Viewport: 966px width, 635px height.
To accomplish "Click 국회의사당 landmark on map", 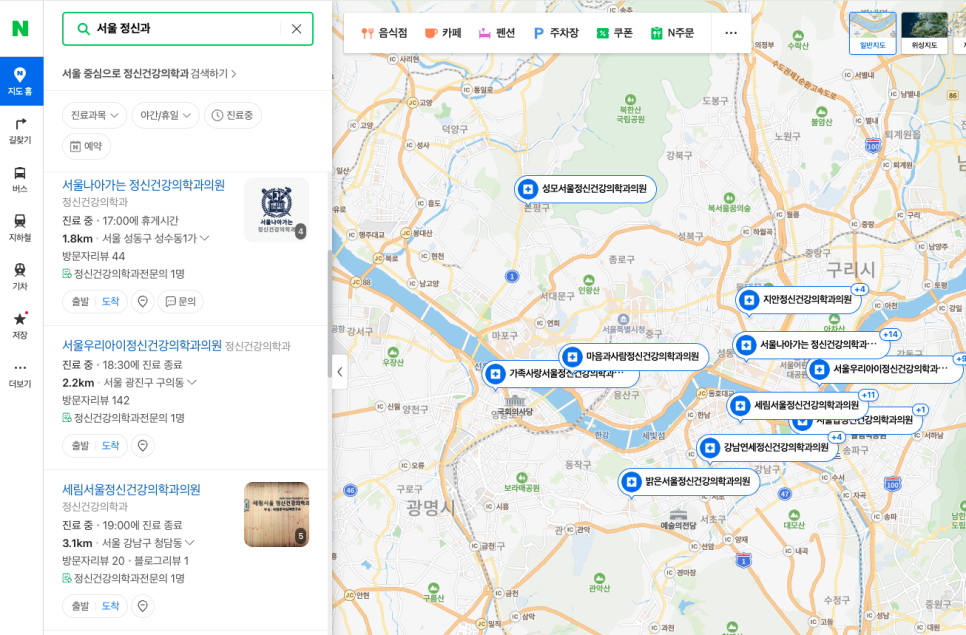I will pyautogui.click(x=514, y=407).
